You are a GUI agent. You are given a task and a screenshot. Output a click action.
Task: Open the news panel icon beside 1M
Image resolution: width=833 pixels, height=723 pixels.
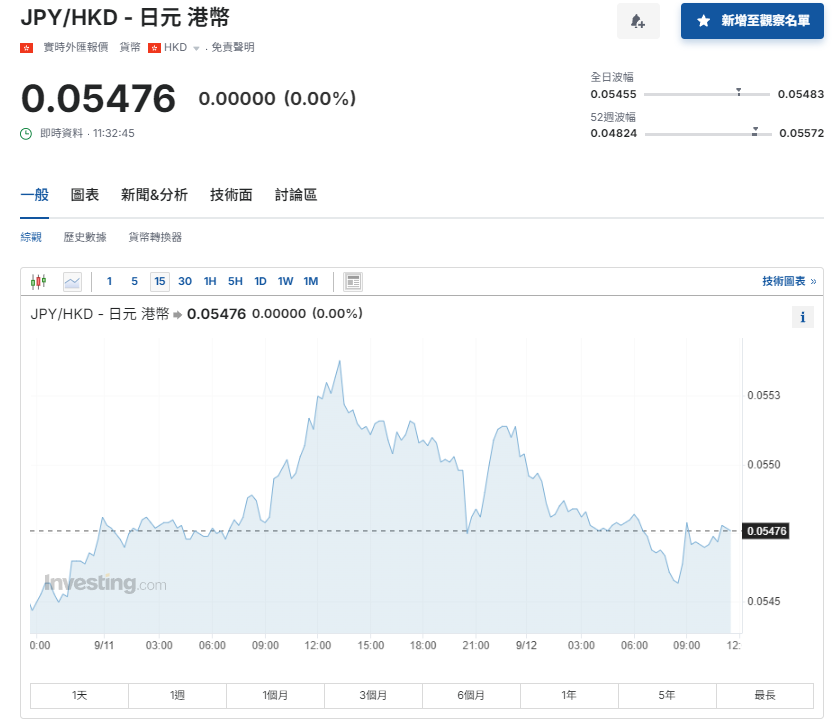click(x=352, y=281)
